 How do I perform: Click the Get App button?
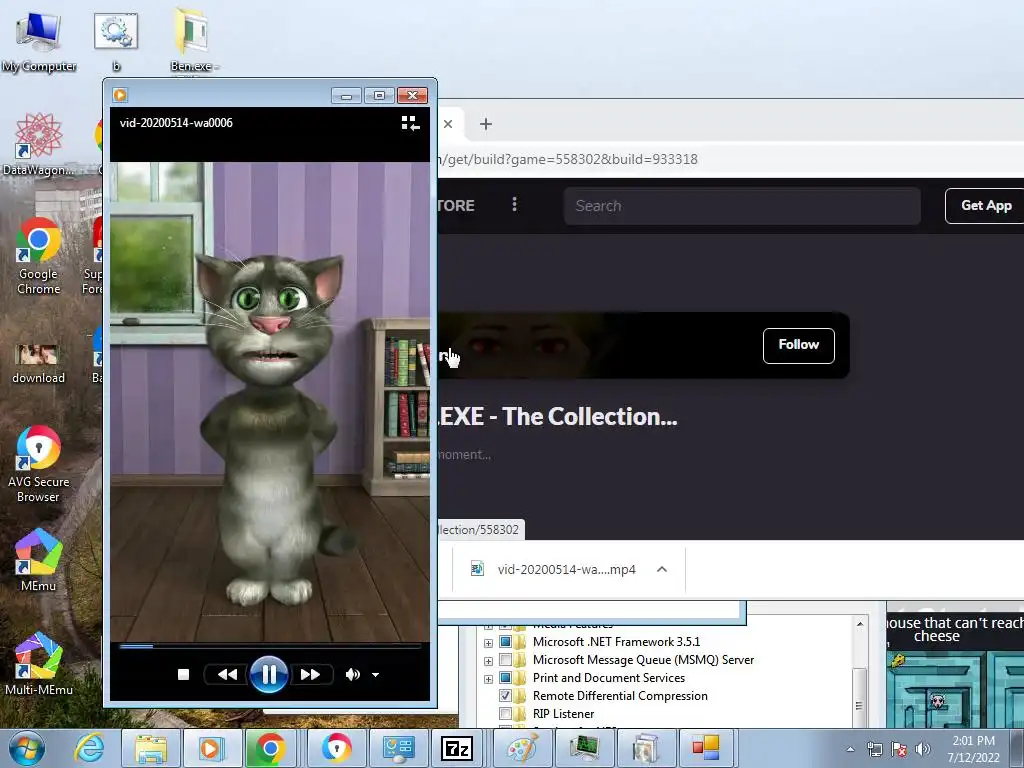(985, 206)
